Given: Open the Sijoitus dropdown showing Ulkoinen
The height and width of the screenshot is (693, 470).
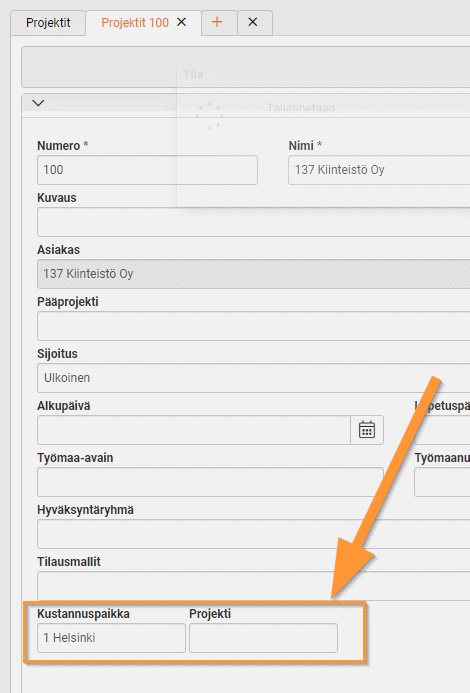Looking at the screenshot, I should click(x=253, y=378).
